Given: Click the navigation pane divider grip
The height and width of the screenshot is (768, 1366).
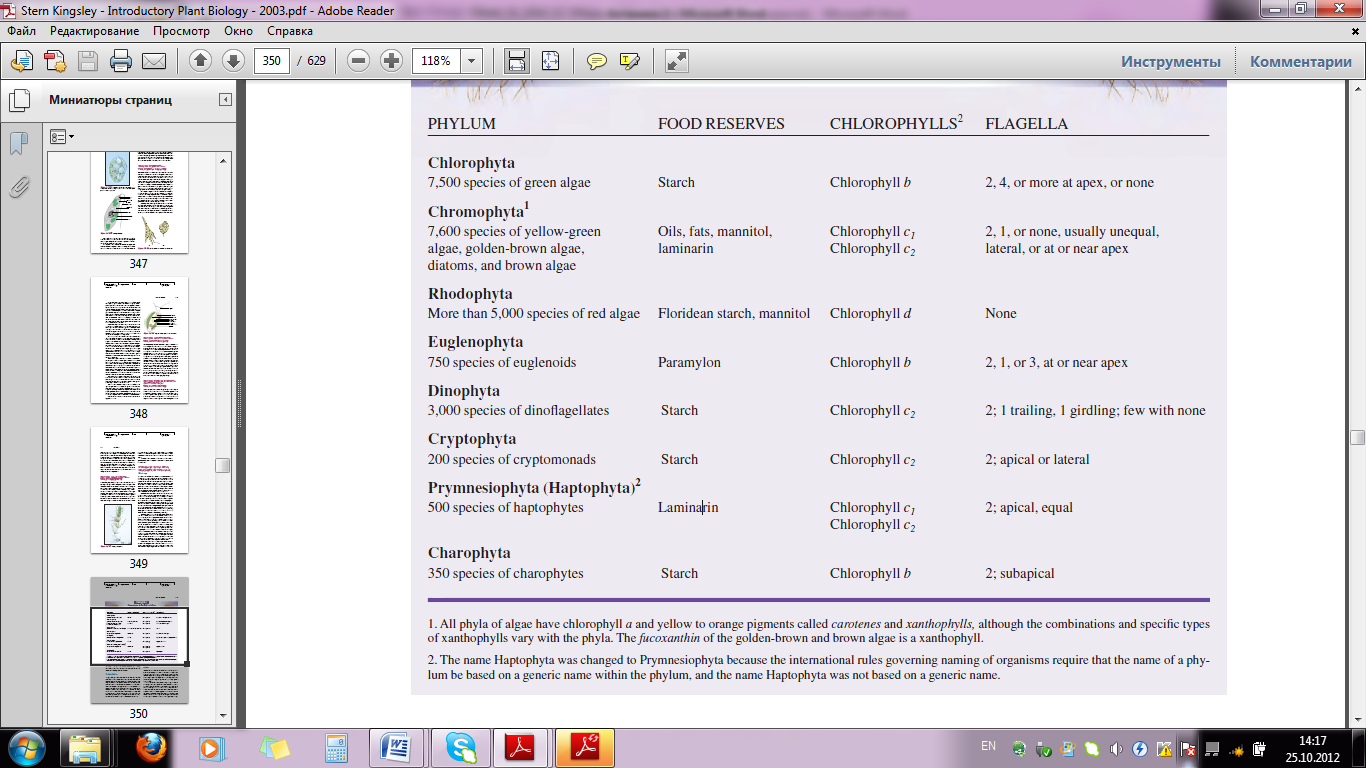Looking at the screenshot, I should [240, 404].
